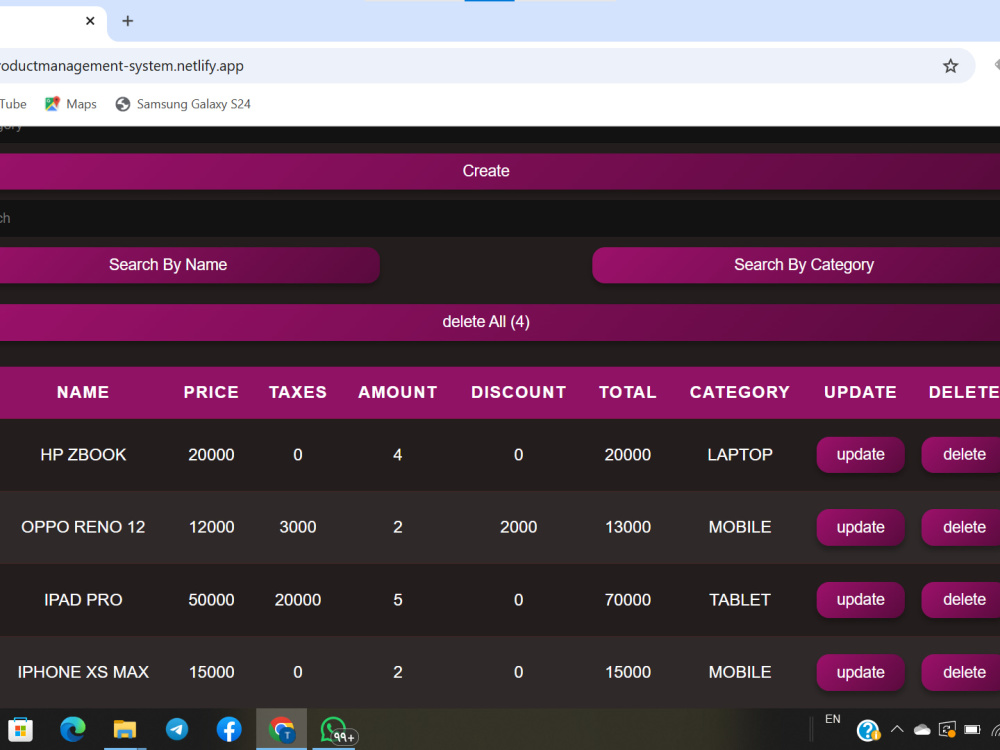Click the TAXES column header
The image size is (1000, 750).
298,392
